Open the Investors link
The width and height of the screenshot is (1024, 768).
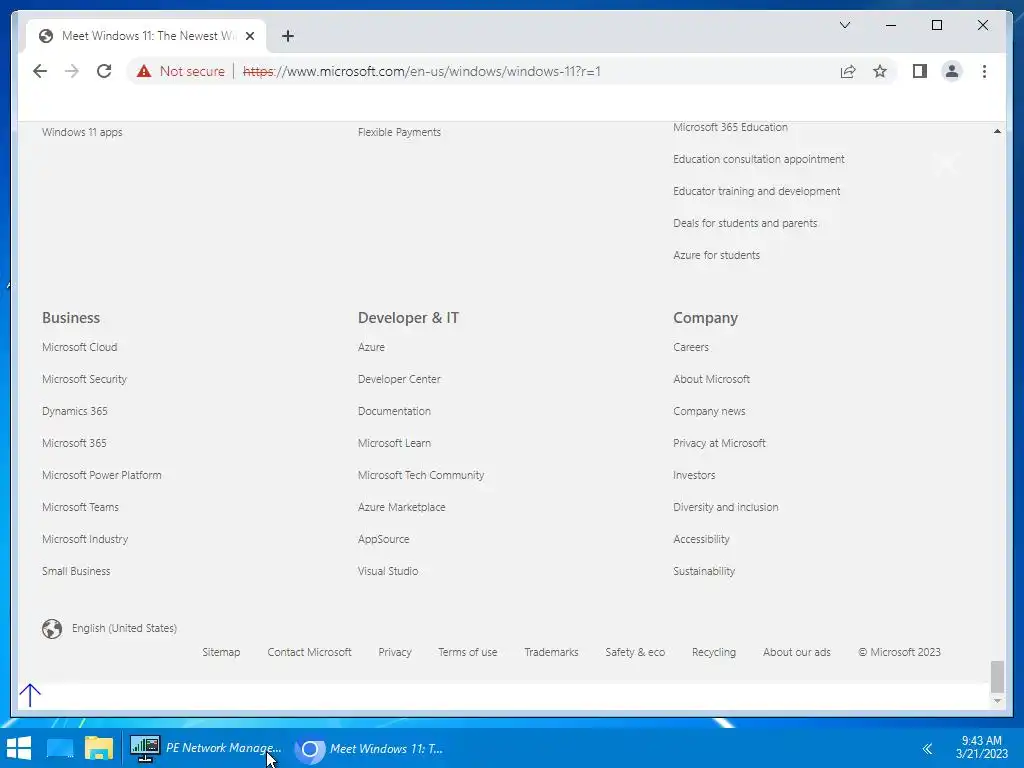click(694, 475)
